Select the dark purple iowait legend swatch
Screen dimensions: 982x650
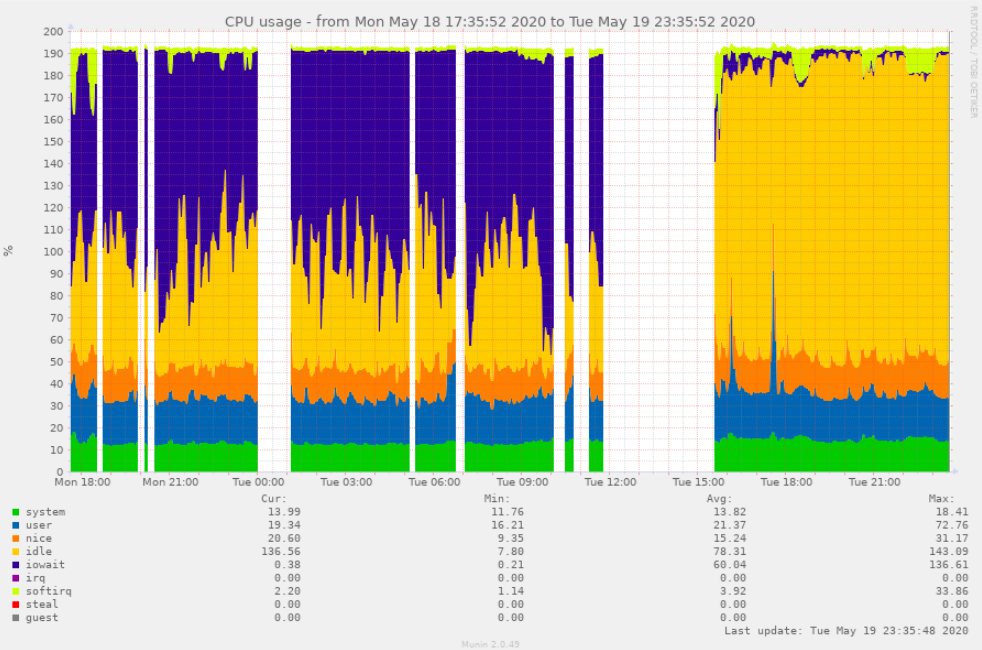pyautogui.click(x=16, y=565)
